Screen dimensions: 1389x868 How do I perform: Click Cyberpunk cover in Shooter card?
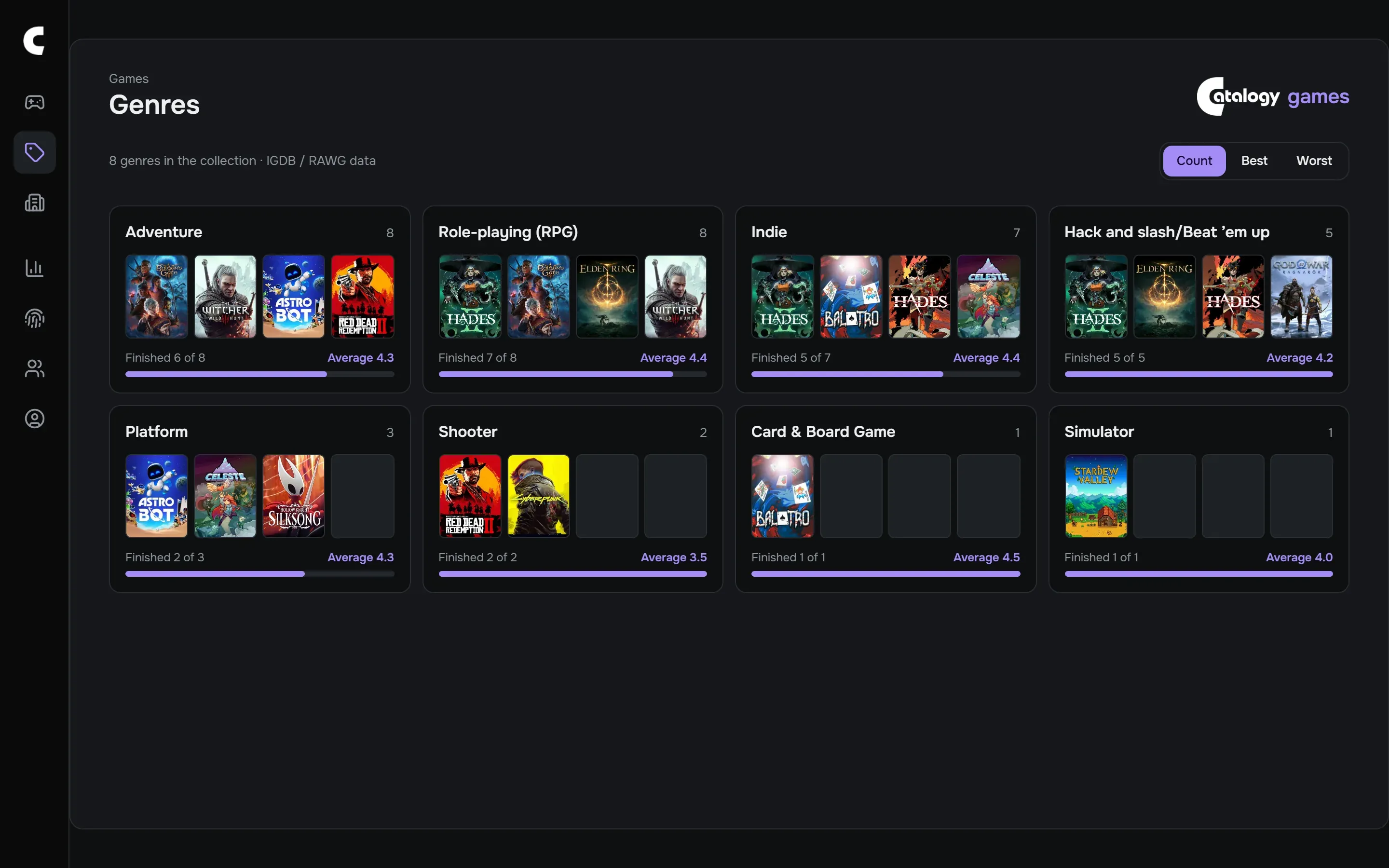coord(538,497)
